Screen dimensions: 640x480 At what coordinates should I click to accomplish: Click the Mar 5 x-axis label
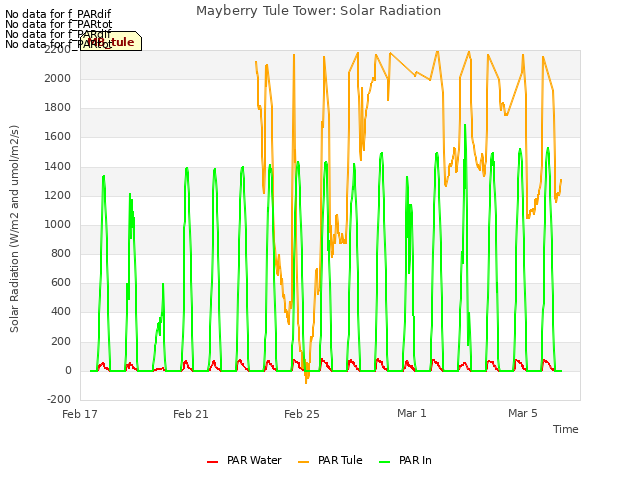coord(523,413)
